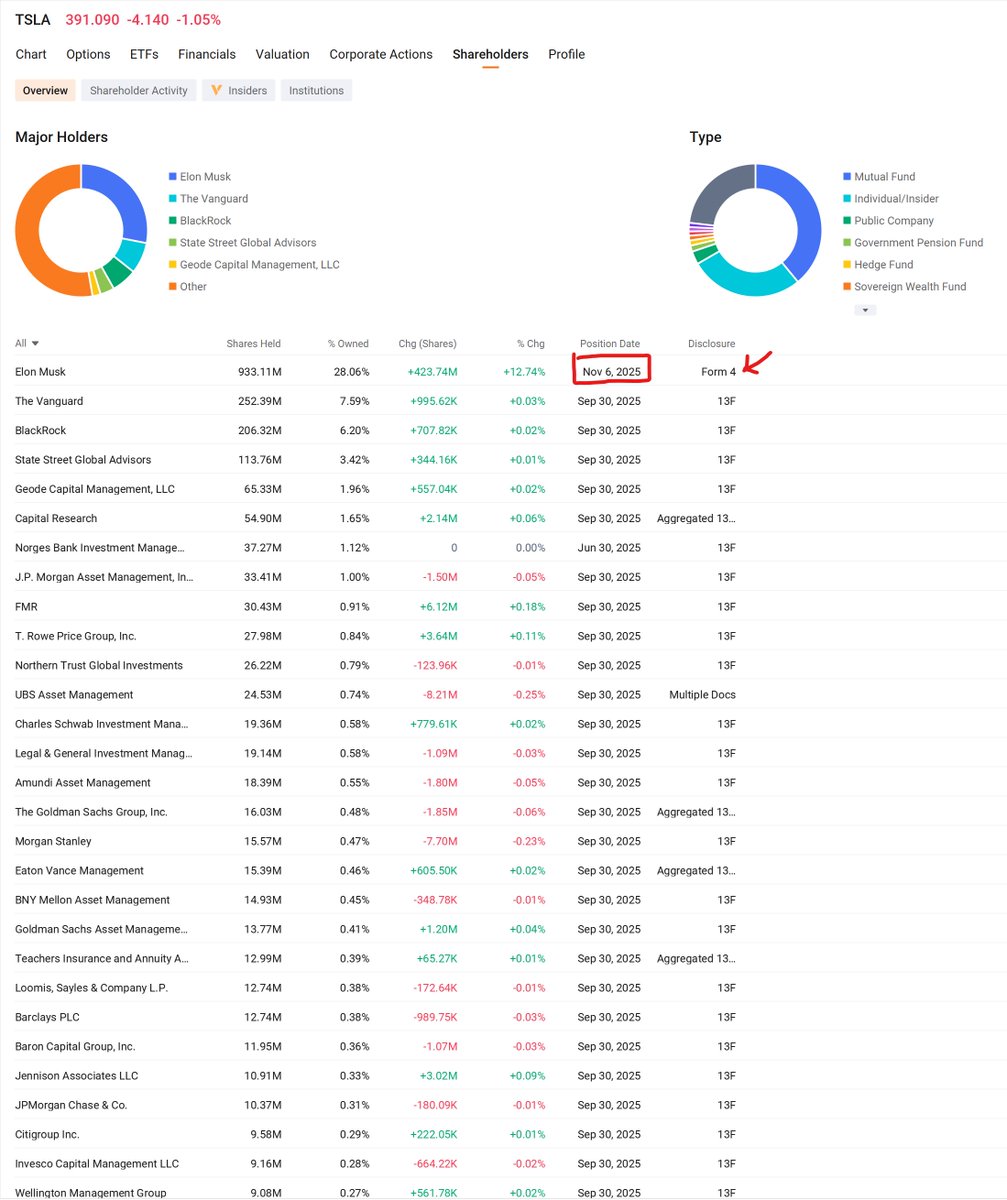Select Northern Trust Global Investments row
Screen dimensions: 1007x1200
[x=503, y=665]
